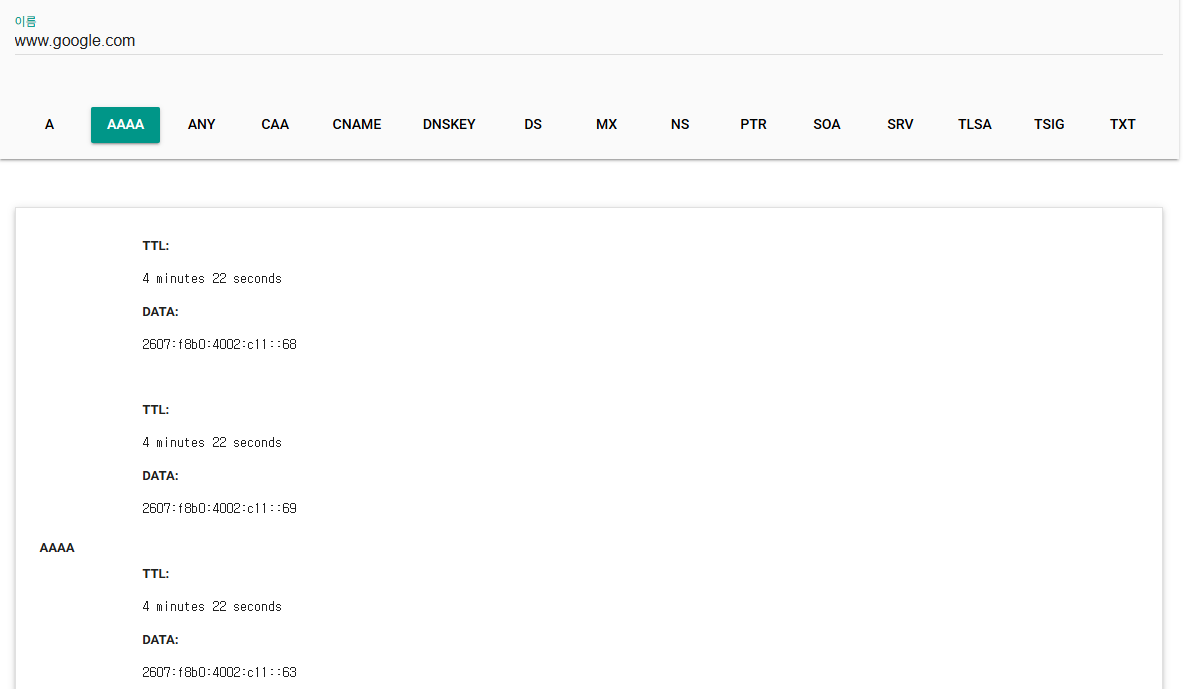Choose the SOA record type
Image resolution: width=1183 pixels, height=689 pixels.
click(826, 125)
